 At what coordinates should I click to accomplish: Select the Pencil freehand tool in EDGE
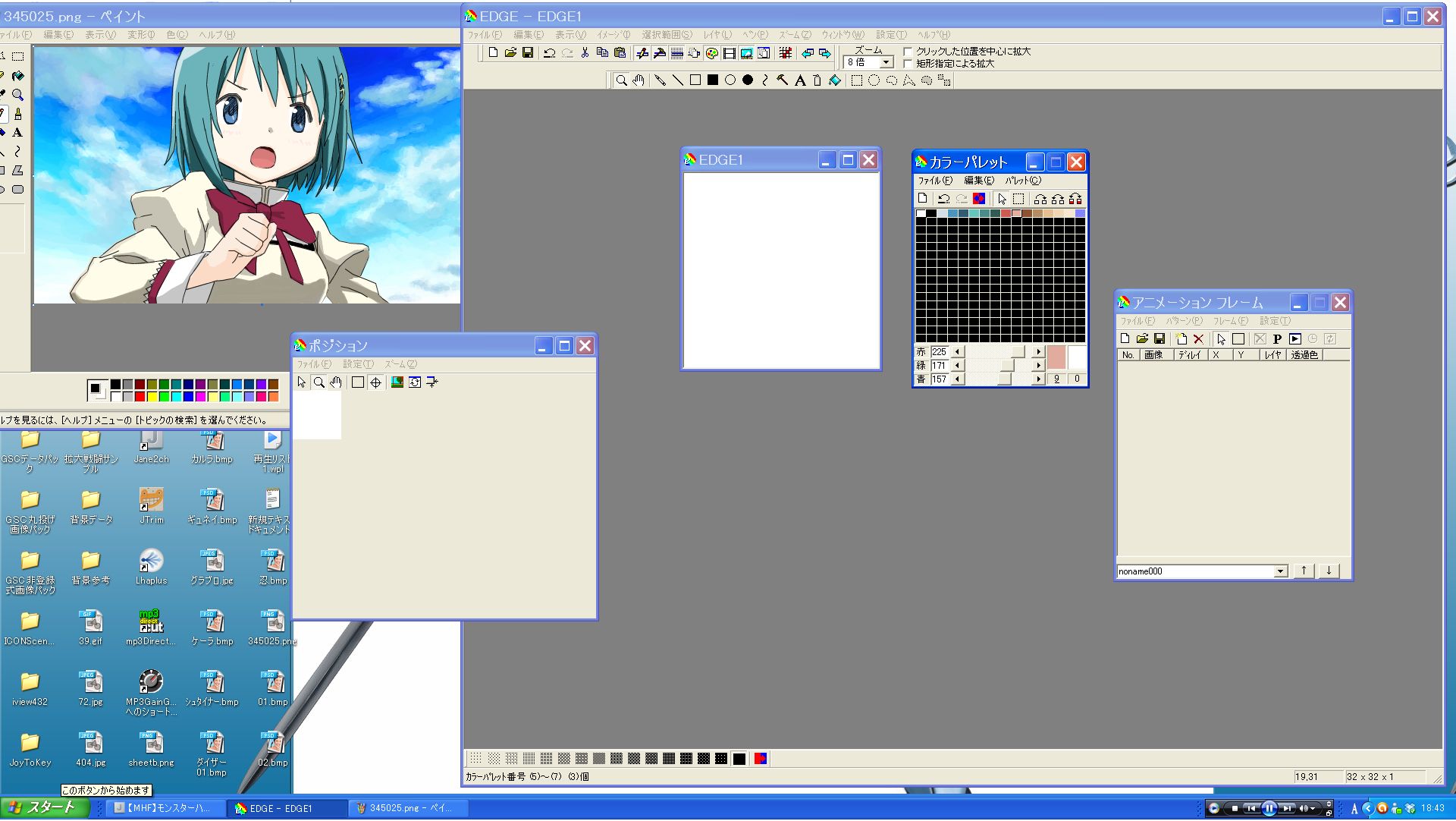pyautogui.click(x=660, y=80)
